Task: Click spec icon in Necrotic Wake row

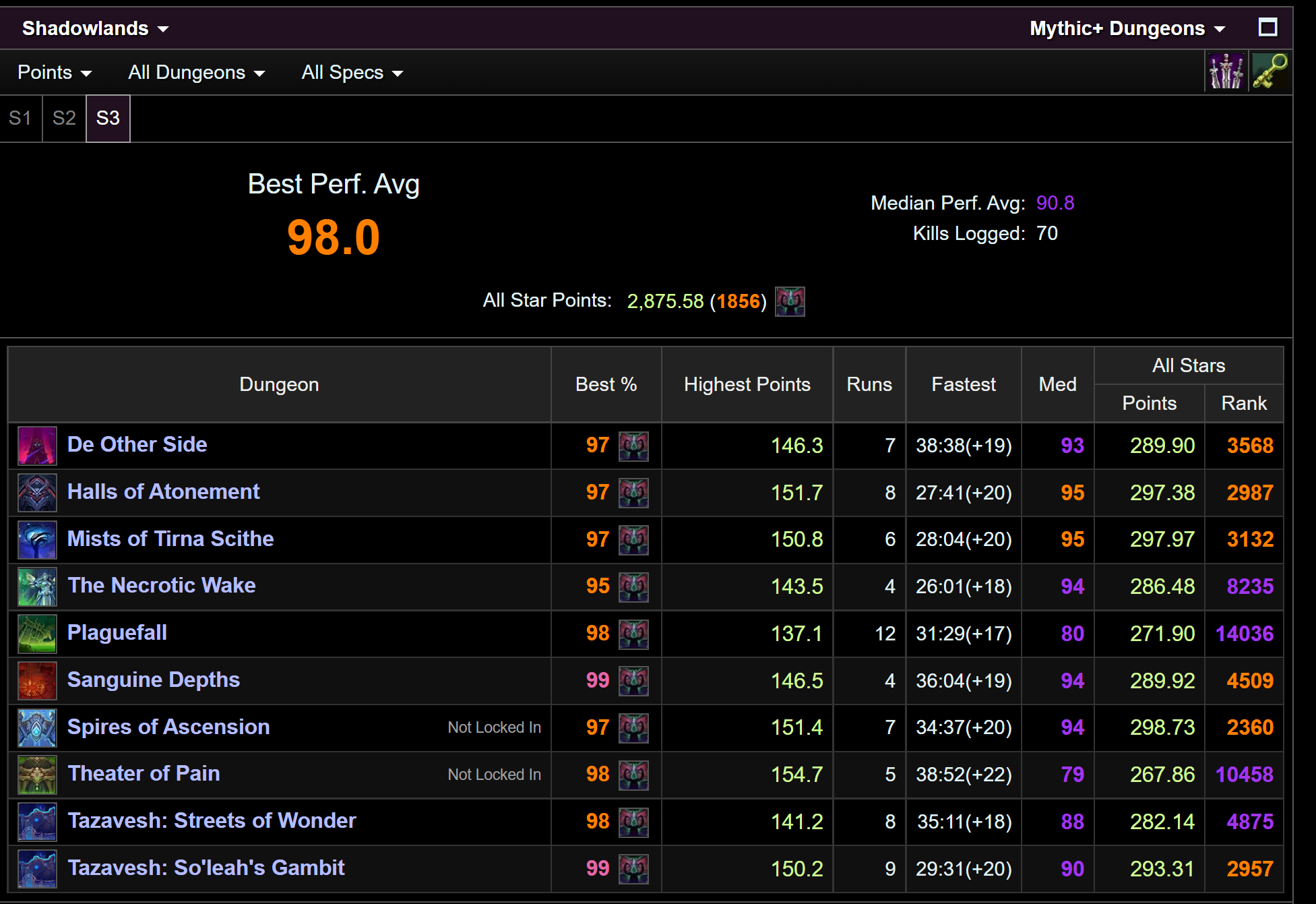Action: coord(633,586)
